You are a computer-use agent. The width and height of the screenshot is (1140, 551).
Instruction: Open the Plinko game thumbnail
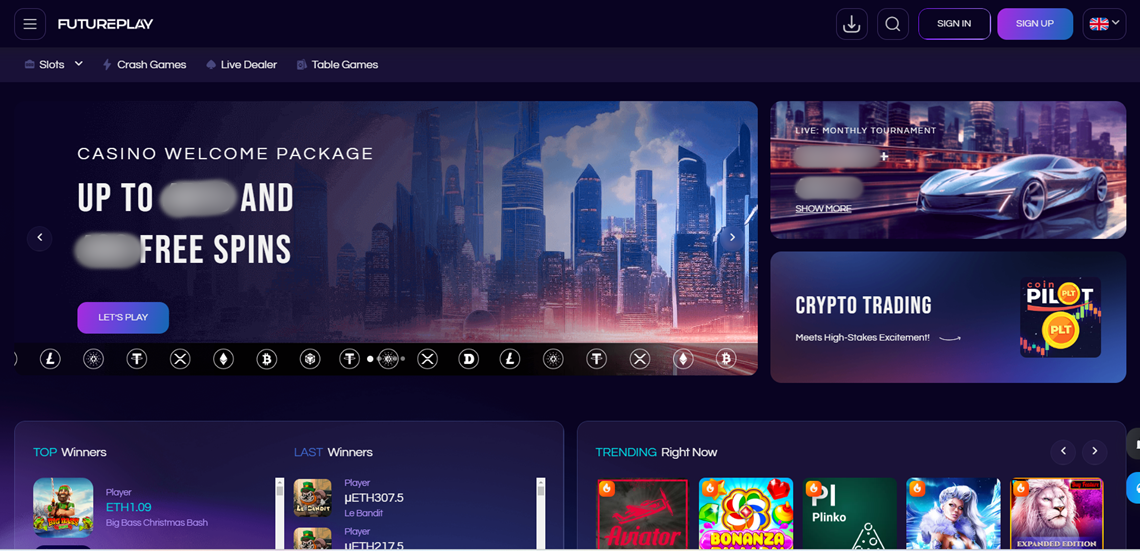(850, 513)
